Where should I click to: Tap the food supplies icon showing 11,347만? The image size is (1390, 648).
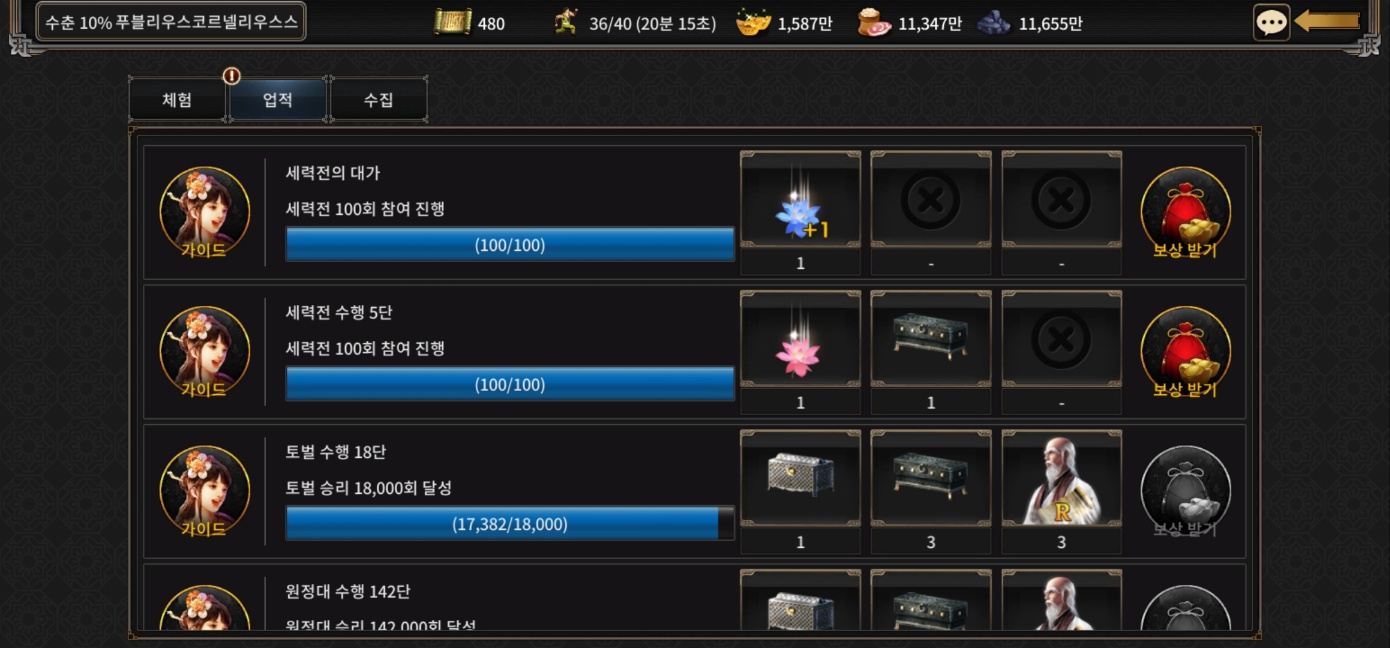(x=874, y=22)
